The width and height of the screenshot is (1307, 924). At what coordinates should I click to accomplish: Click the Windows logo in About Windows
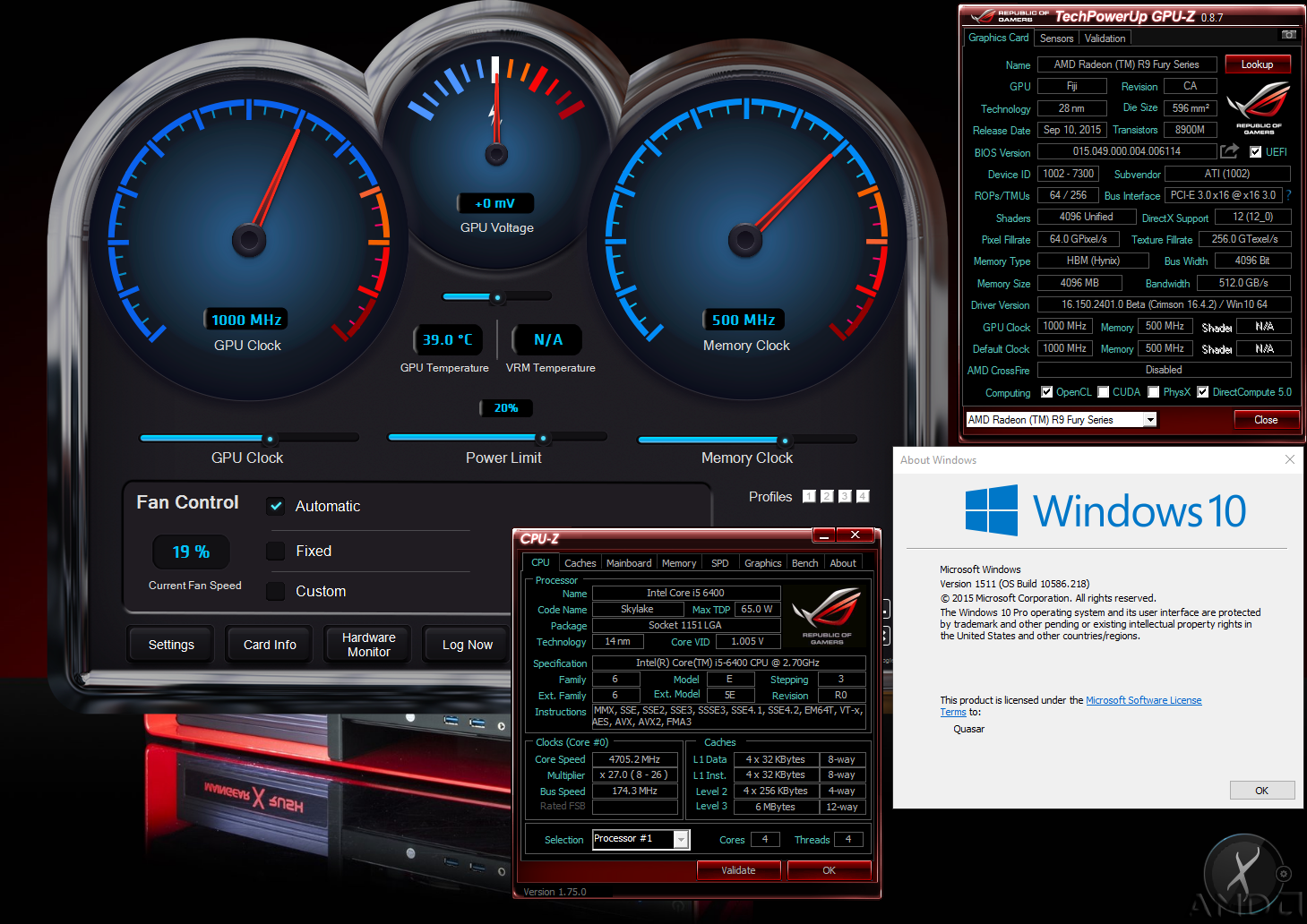coord(991,510)
